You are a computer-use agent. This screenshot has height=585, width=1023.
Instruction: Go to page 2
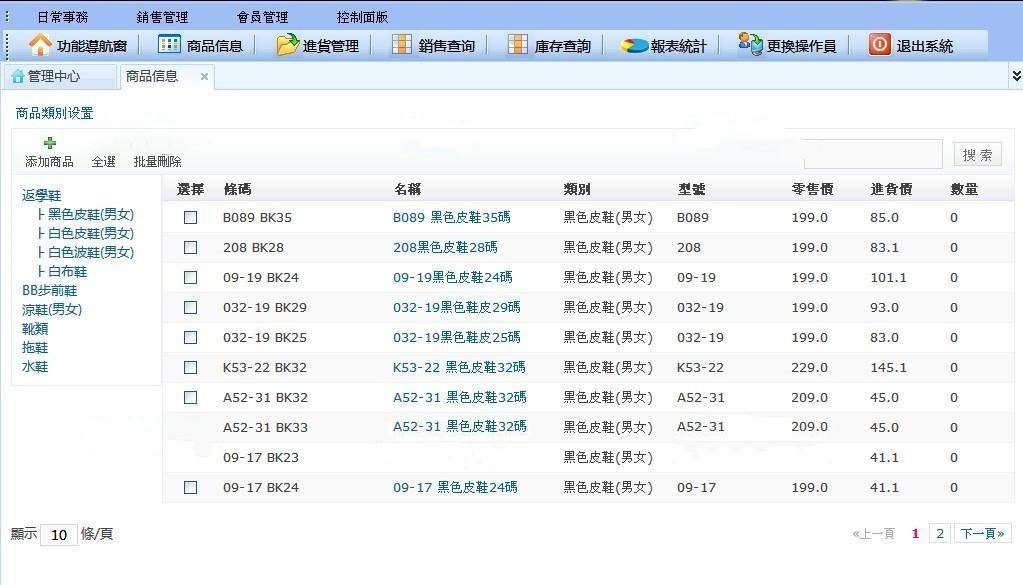[939, 533]
